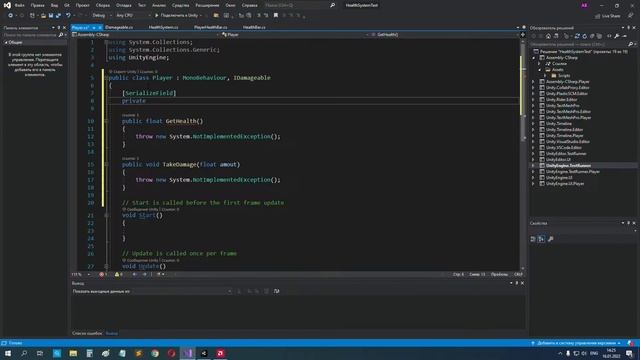Image resolution: width=640 pixels, height=360 pixels.
Task: Click the Save All icon
Action: pos(58,16)
